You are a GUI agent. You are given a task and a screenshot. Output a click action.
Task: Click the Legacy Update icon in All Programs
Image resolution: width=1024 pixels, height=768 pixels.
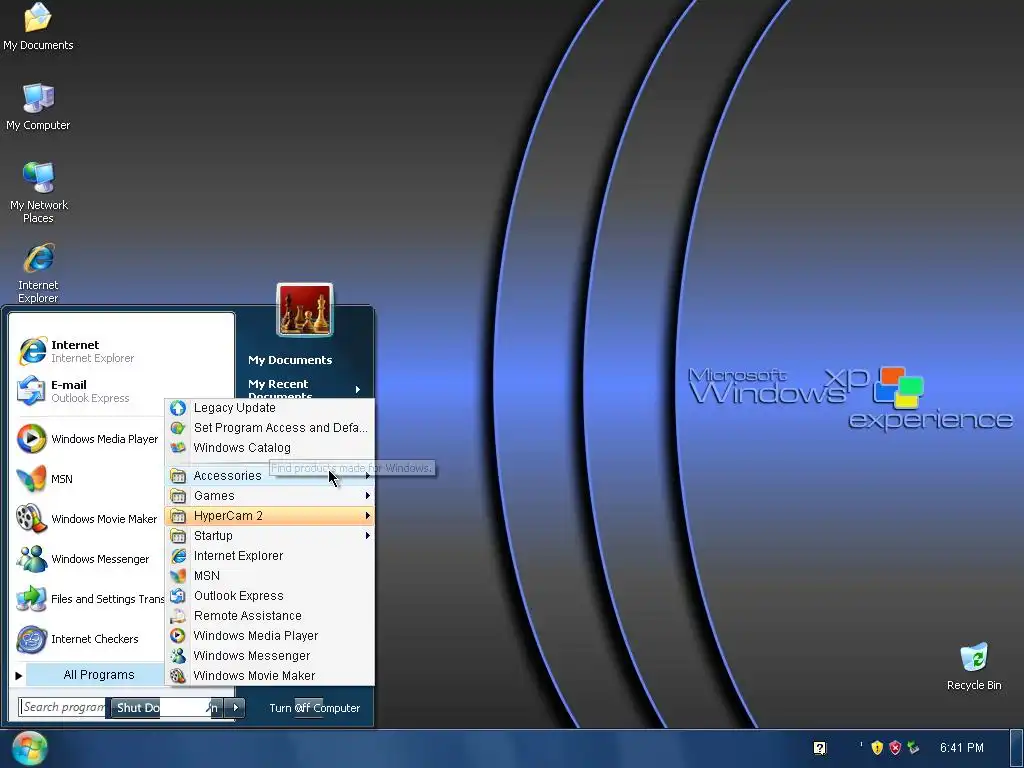tap(178, 408)
